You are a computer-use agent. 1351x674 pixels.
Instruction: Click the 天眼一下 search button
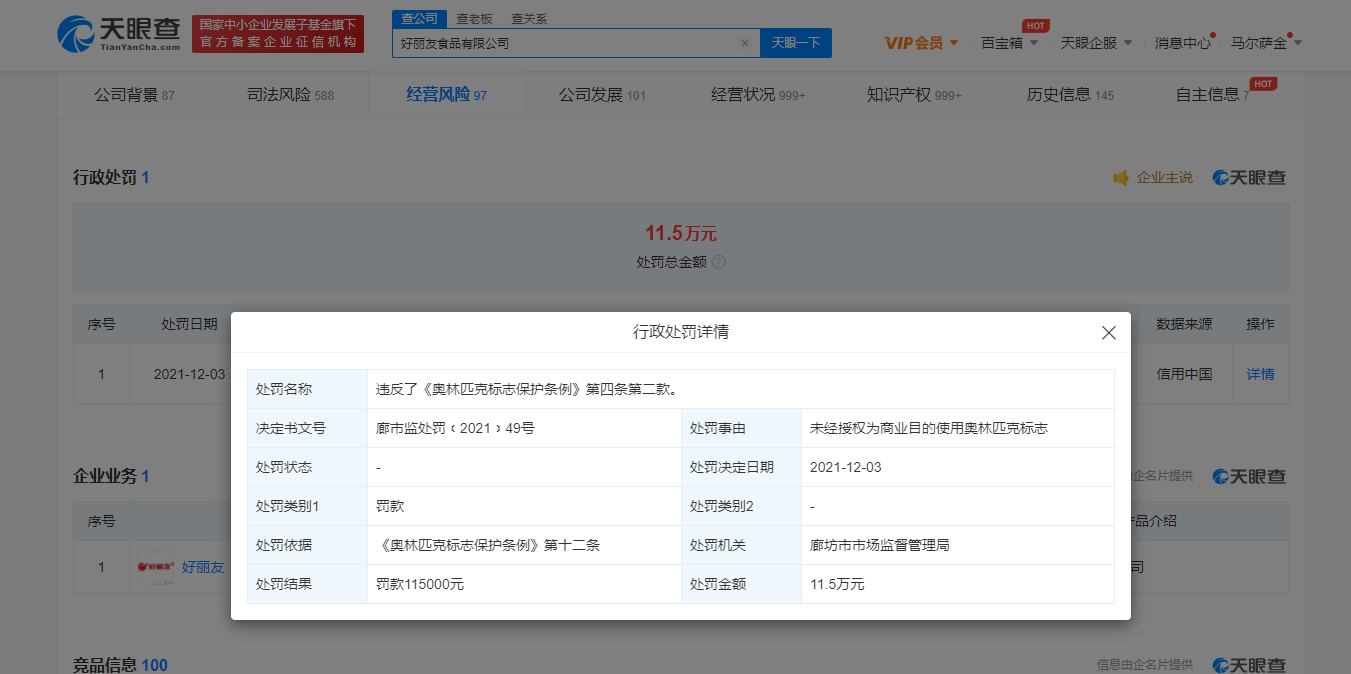796,43
